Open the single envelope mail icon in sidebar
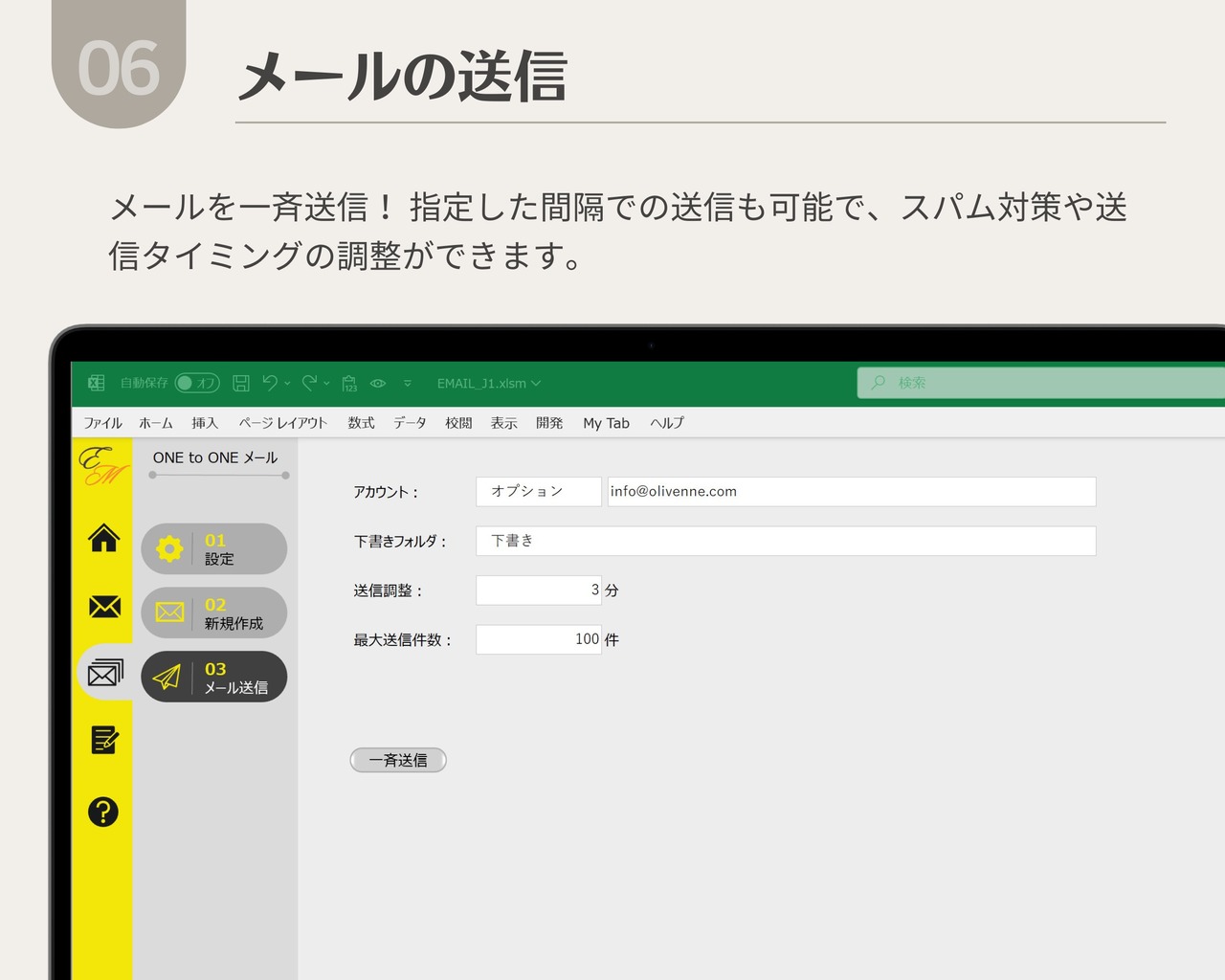 tap(102, 607)
